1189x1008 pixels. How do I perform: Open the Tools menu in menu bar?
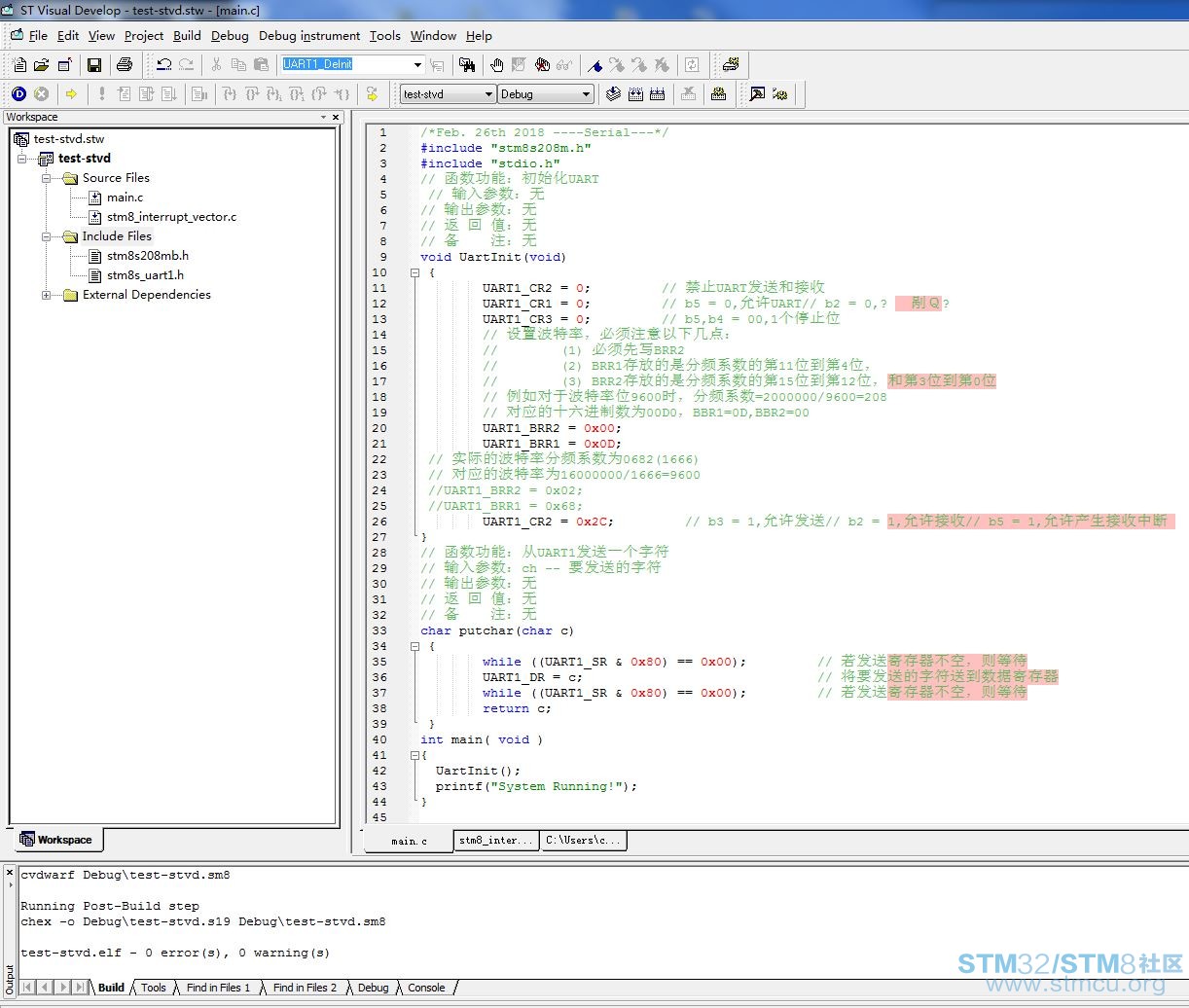pos(384,36)
